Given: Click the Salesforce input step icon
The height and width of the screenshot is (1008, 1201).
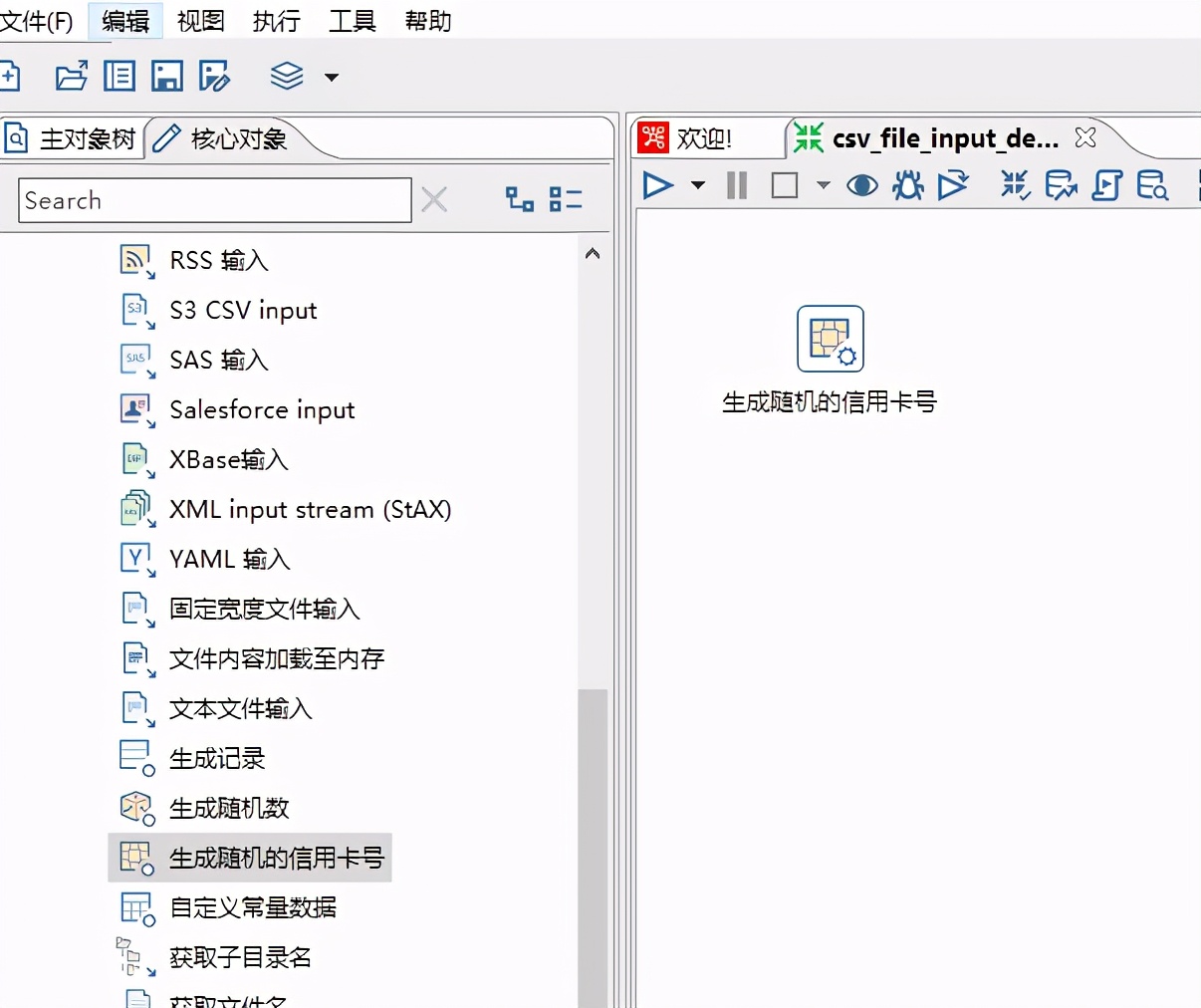Looking at the screenshot, I should pyautogui.click(x=137, y=409).
